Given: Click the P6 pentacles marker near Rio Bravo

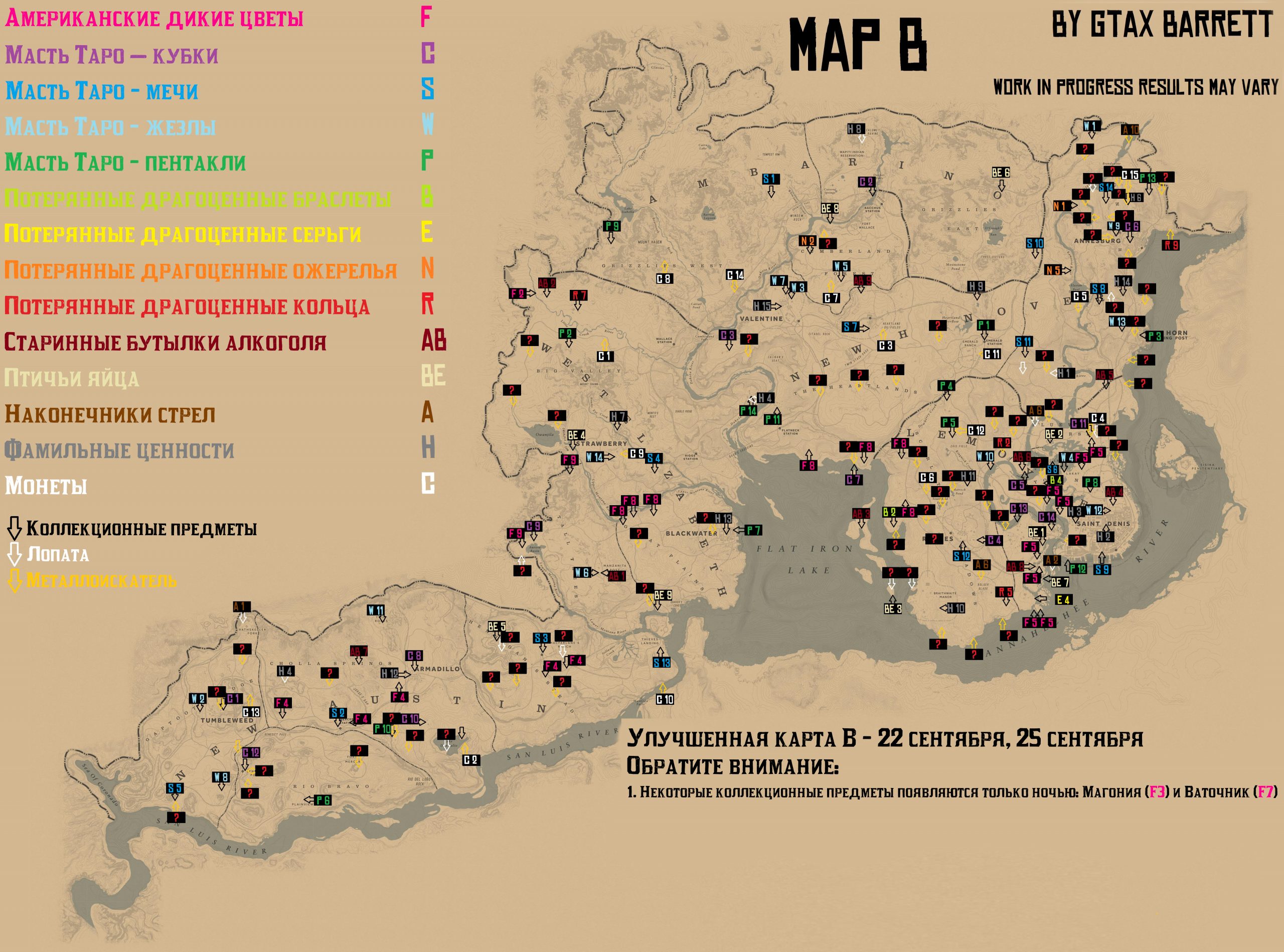Looking at the screenshot, I should tap(323, 800).
